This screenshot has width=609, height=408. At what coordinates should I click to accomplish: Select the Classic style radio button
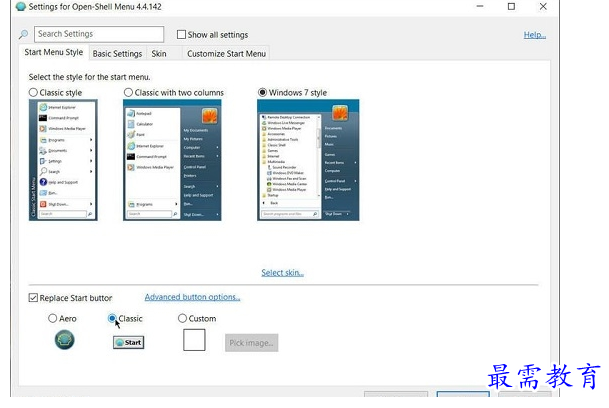[33, 92]
